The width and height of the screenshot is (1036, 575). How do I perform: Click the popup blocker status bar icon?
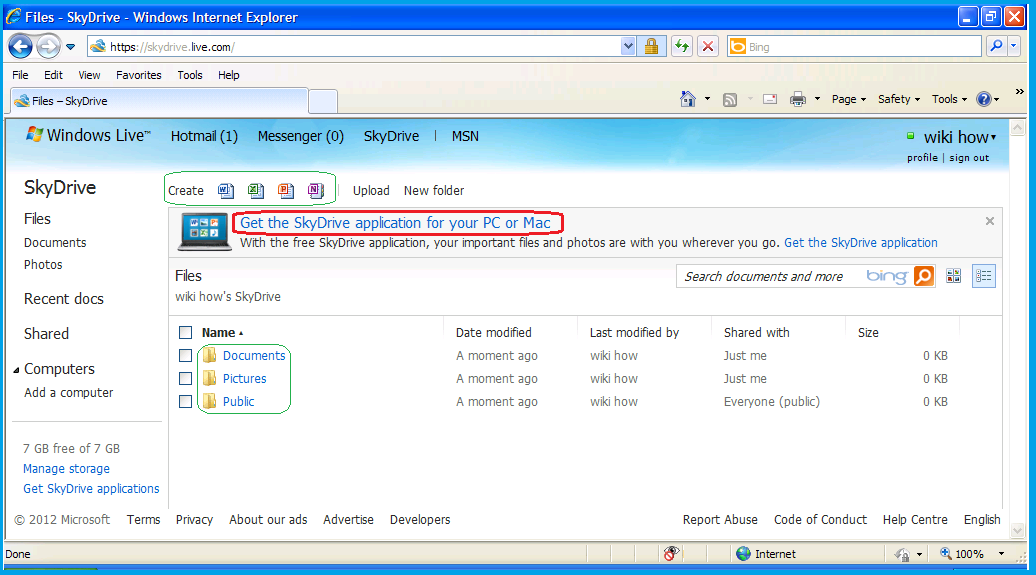click(x=671, y=554)
